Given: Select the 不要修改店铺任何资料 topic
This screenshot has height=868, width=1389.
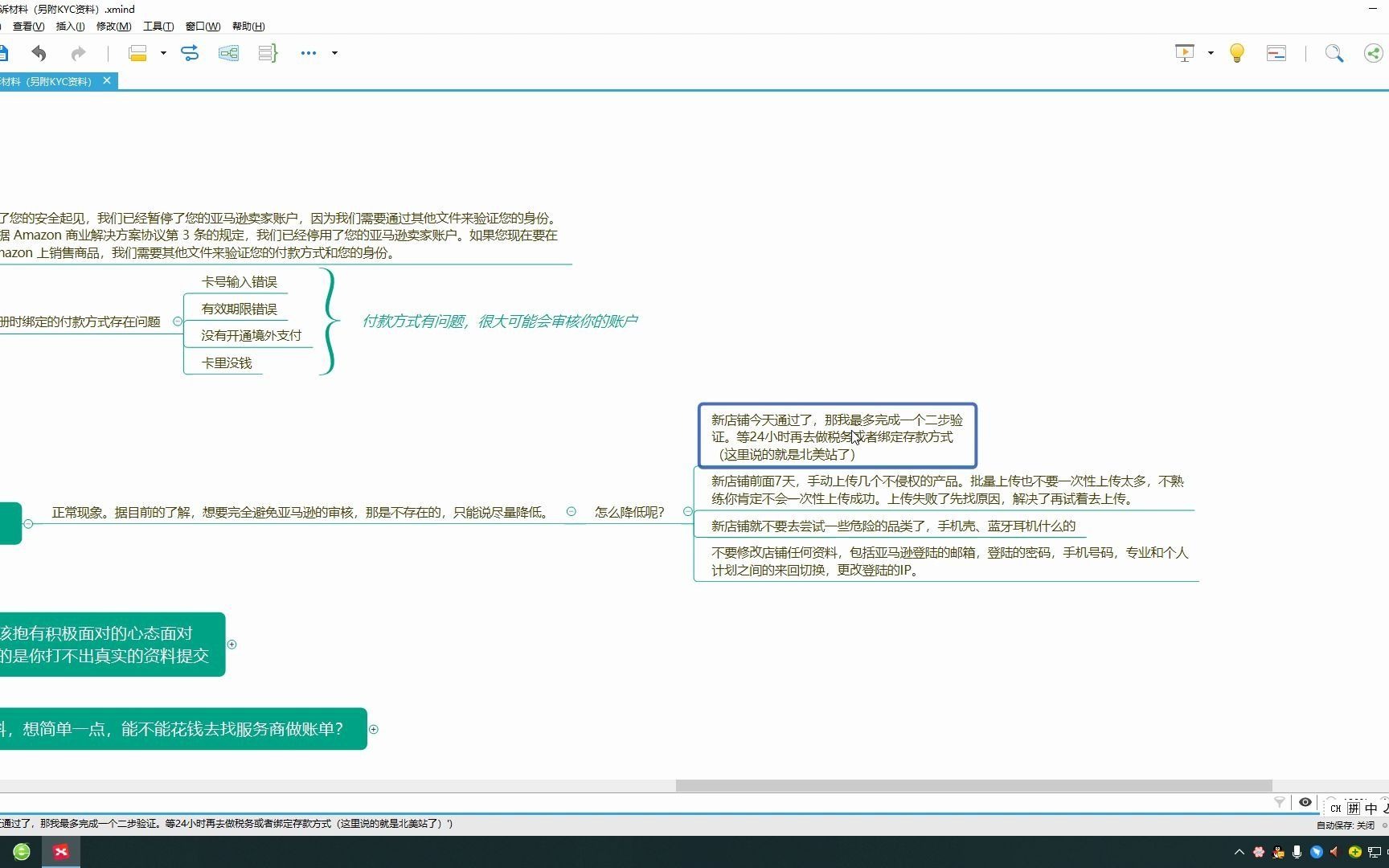Looking at the screenshot, I should point(949,561).
